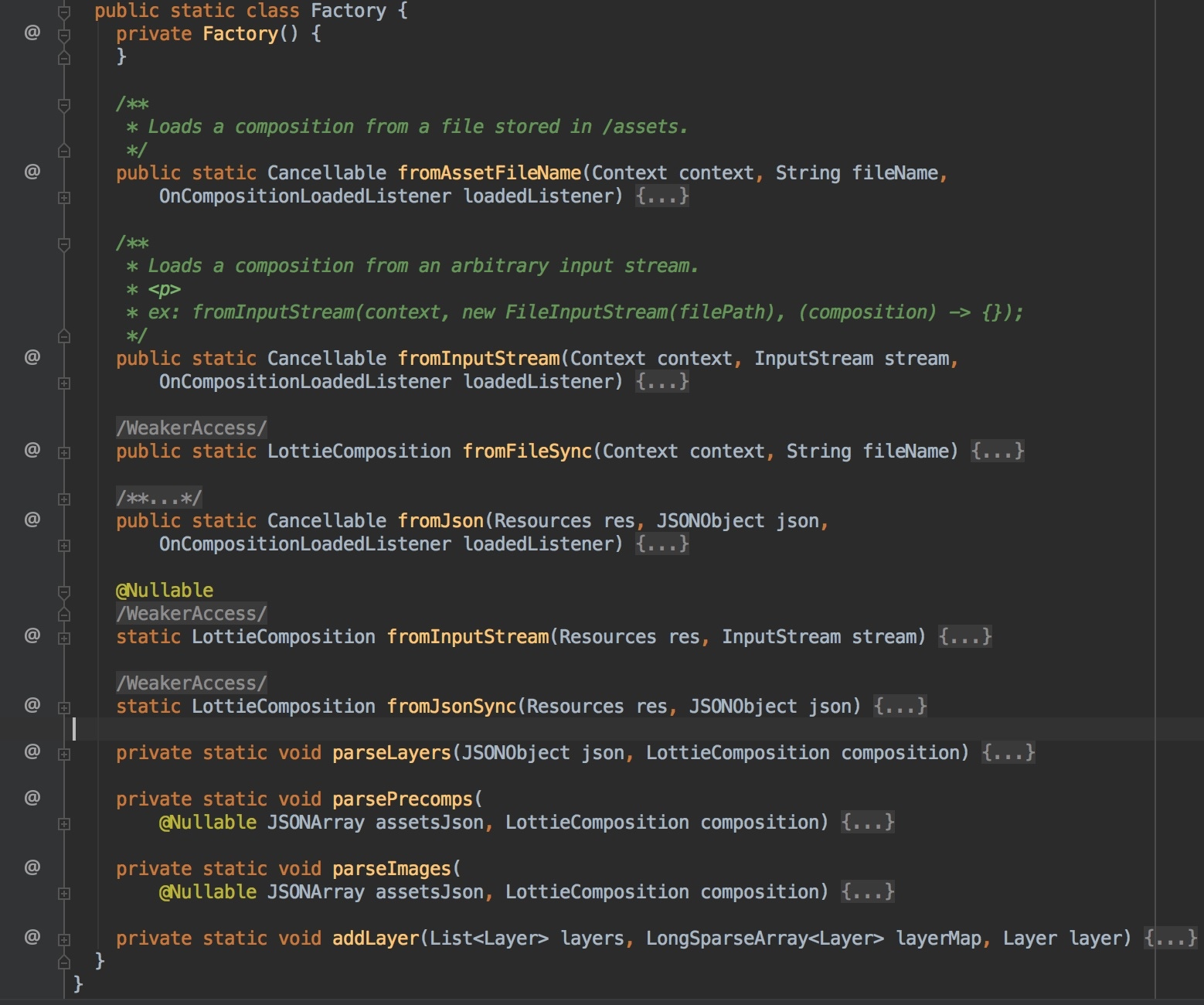Image resolution: width=1204 pixels, height=1005 pixels.
Task: Expand the {...} placeholder after Layer layer)
Action: pyautogui.click(x=1171, y=939)
